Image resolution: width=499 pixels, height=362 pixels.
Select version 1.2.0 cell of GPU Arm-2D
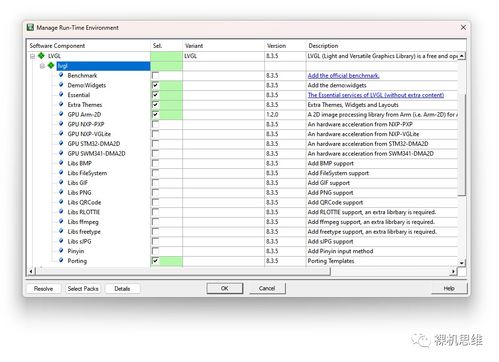pyautogui.click(x=285, y=115)
